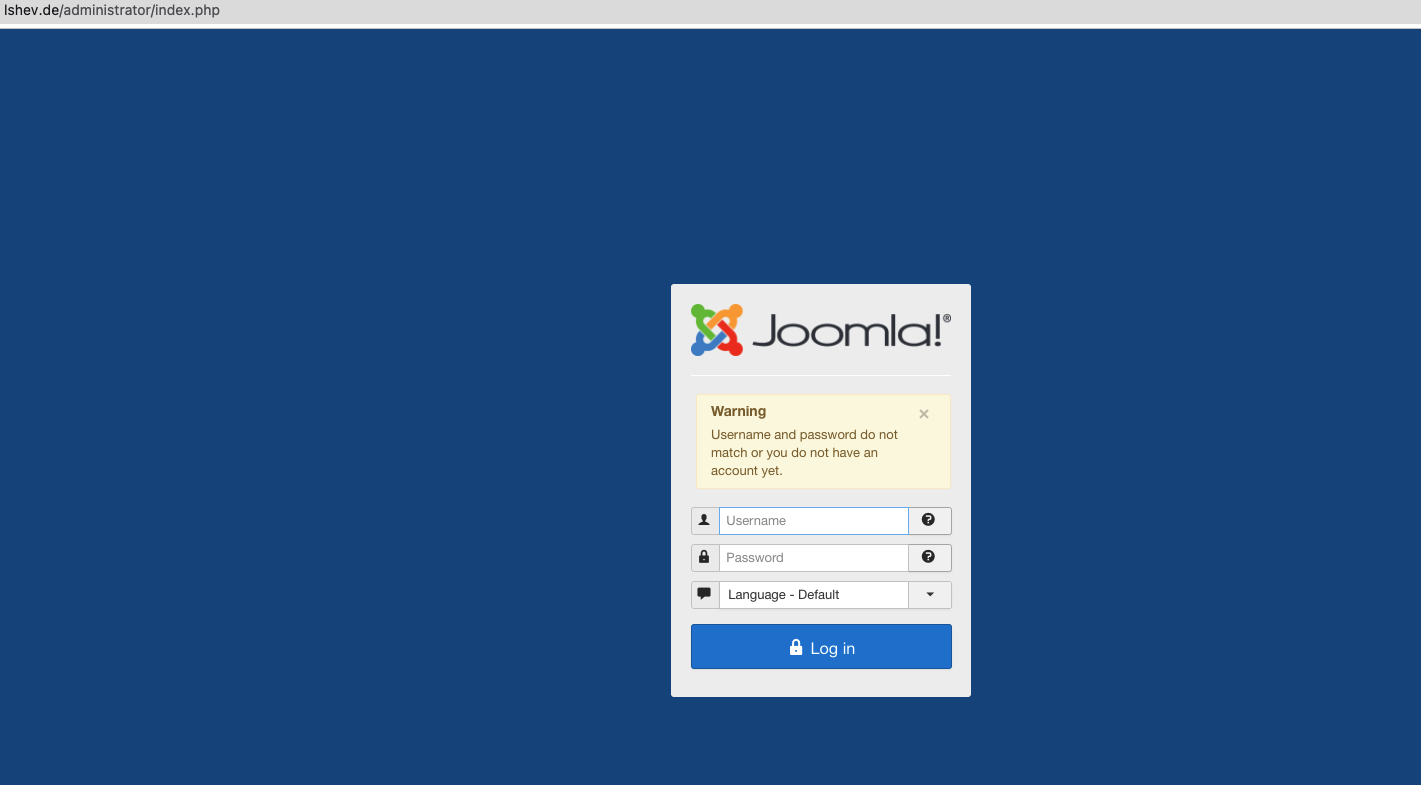The width and height of the screenshot is (1421, 785).
Task: Focus the Password input field
Action: 814,557
